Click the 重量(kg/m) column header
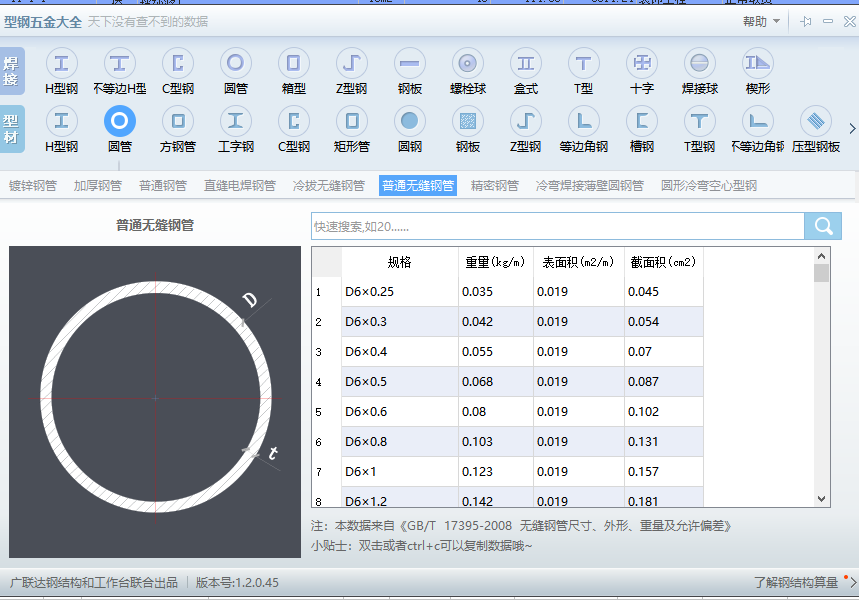859x608 pixels. pyautogui.click(x=495, y=262)
